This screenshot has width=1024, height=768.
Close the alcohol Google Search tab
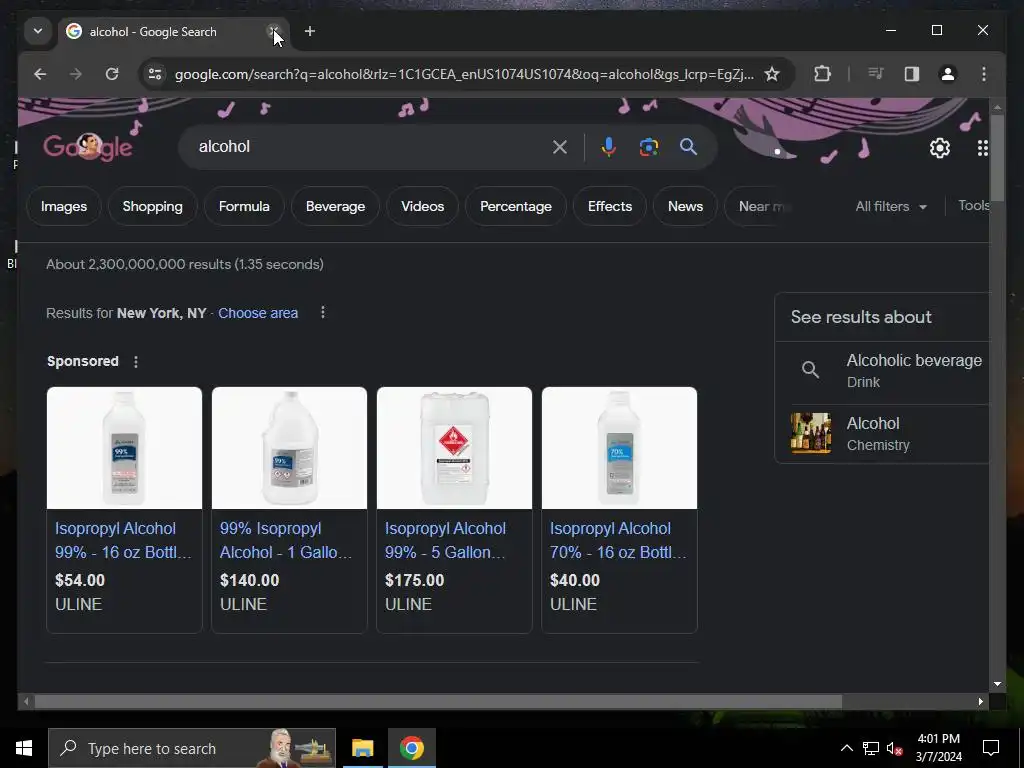coord(274,31)
